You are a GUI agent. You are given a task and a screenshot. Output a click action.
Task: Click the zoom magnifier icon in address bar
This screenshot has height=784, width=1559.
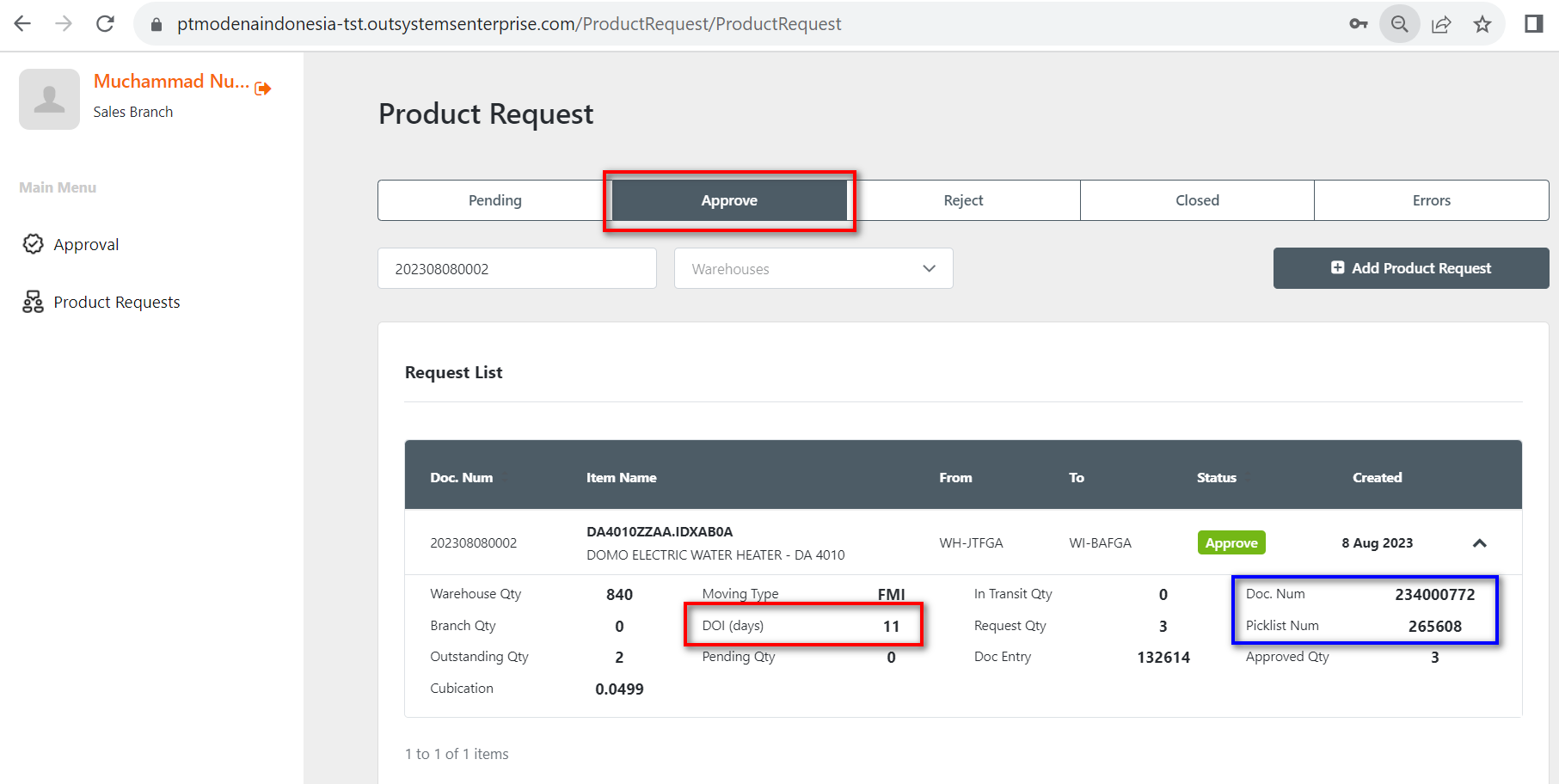pyautogui.click(x=1399, y=24)
